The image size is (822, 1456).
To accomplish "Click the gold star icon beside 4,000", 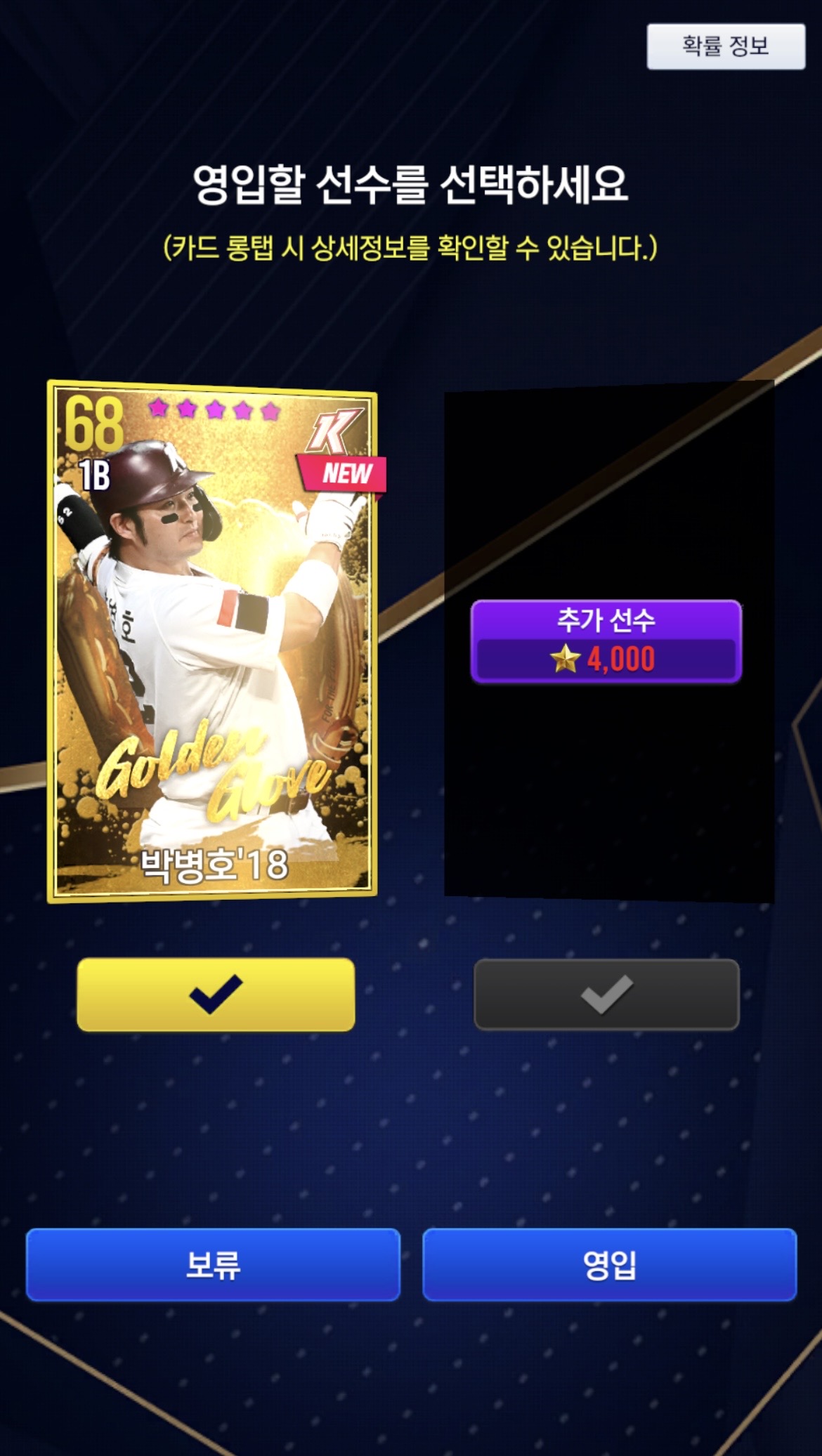I will pos(566,659).
